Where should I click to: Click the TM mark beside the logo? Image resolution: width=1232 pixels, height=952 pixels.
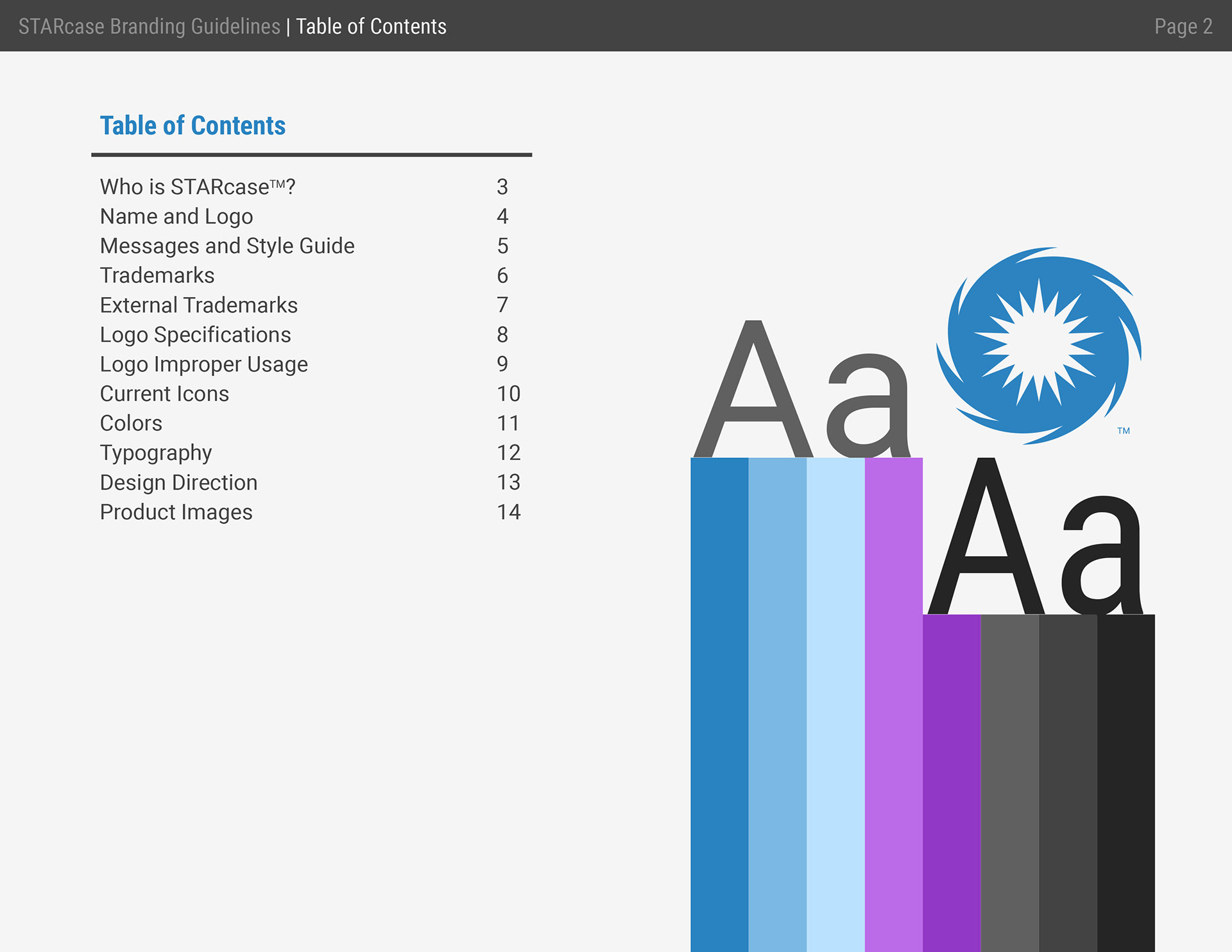click(1123, 431)
